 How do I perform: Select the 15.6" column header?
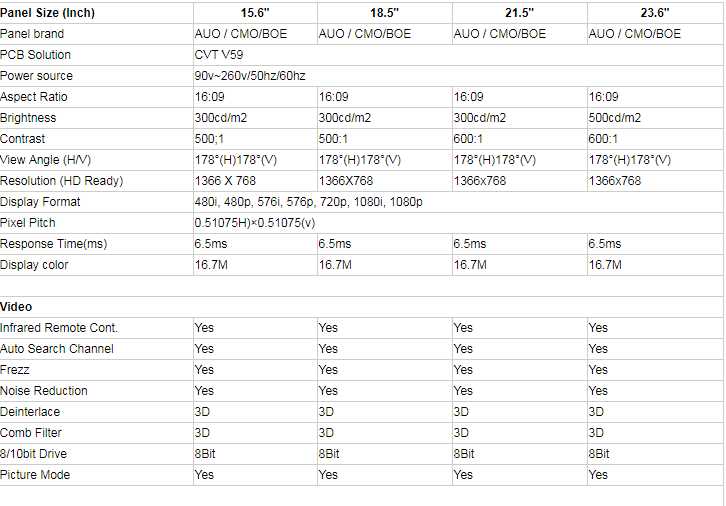pyautogui.click(x=254, y=12)
